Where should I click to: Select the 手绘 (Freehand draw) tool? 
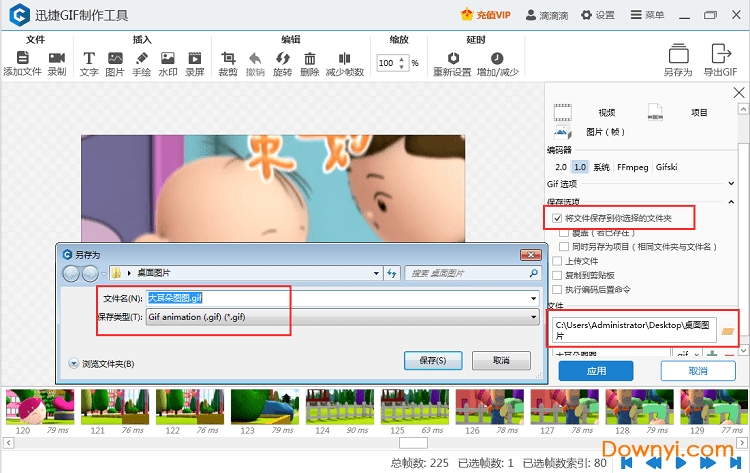141,59
